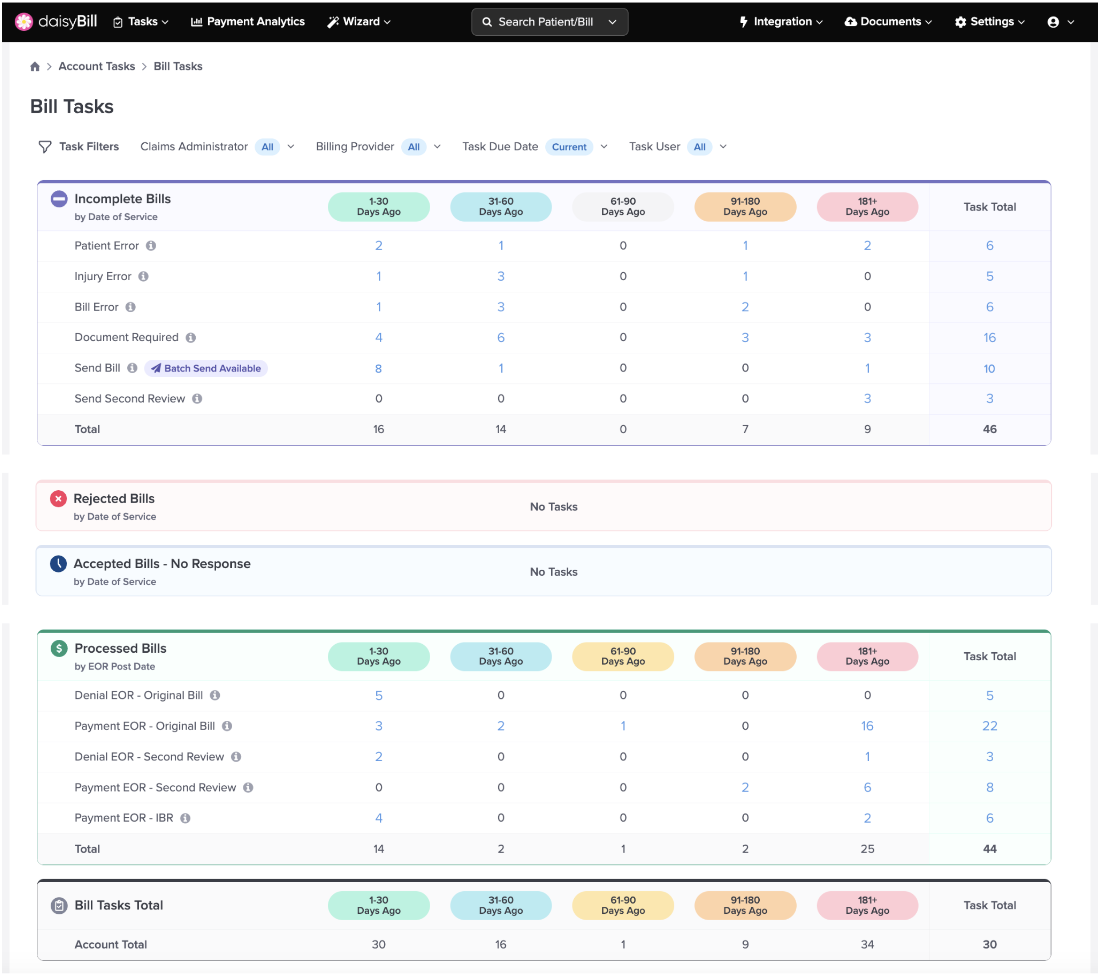Click the Batch Send Available button
The width and height of the screenshot is (1098, 974).
click(206, 368)
